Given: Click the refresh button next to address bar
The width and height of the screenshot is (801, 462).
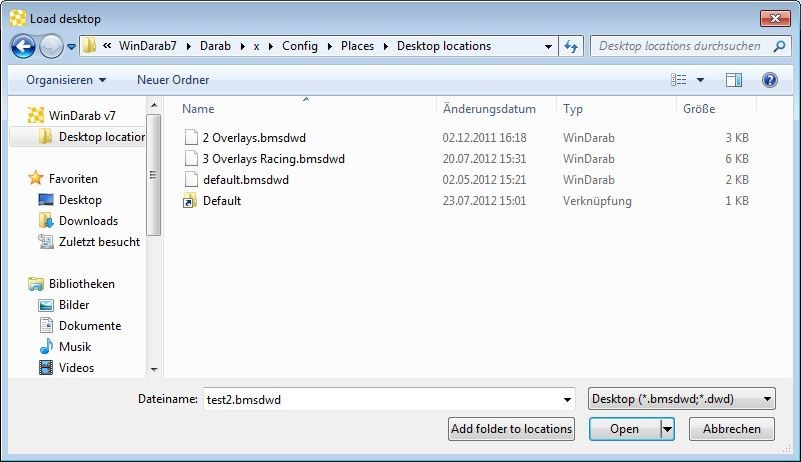Looking at the screenshot, I should 571,47.
